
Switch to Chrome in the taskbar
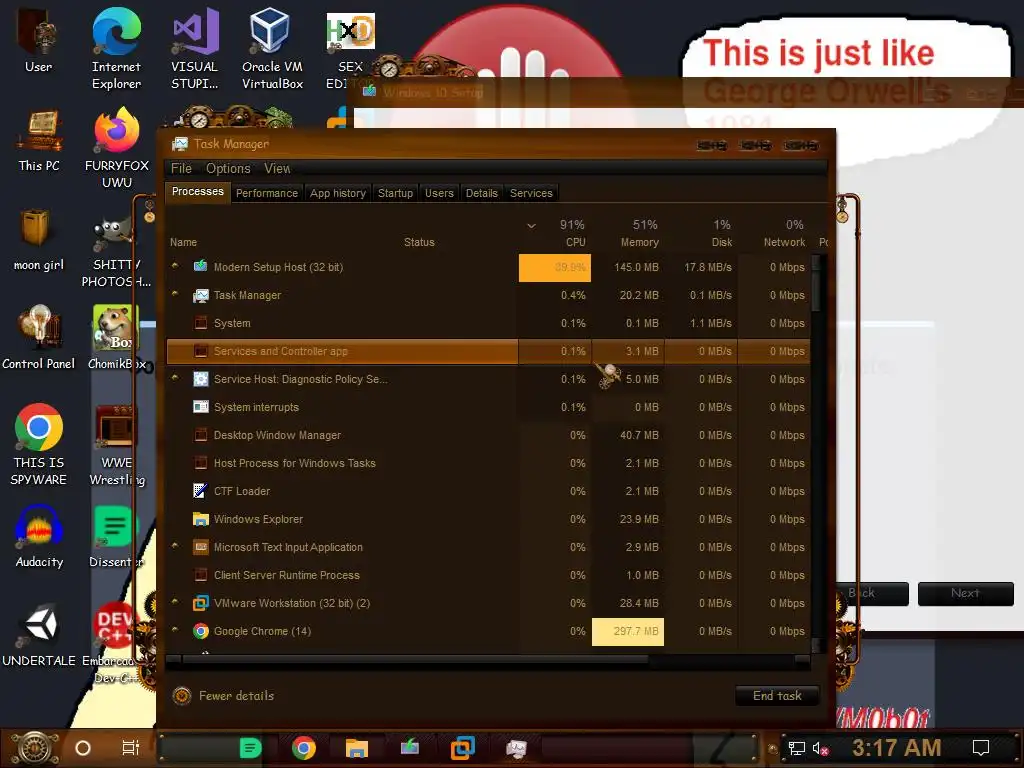(x=304, y=748)
